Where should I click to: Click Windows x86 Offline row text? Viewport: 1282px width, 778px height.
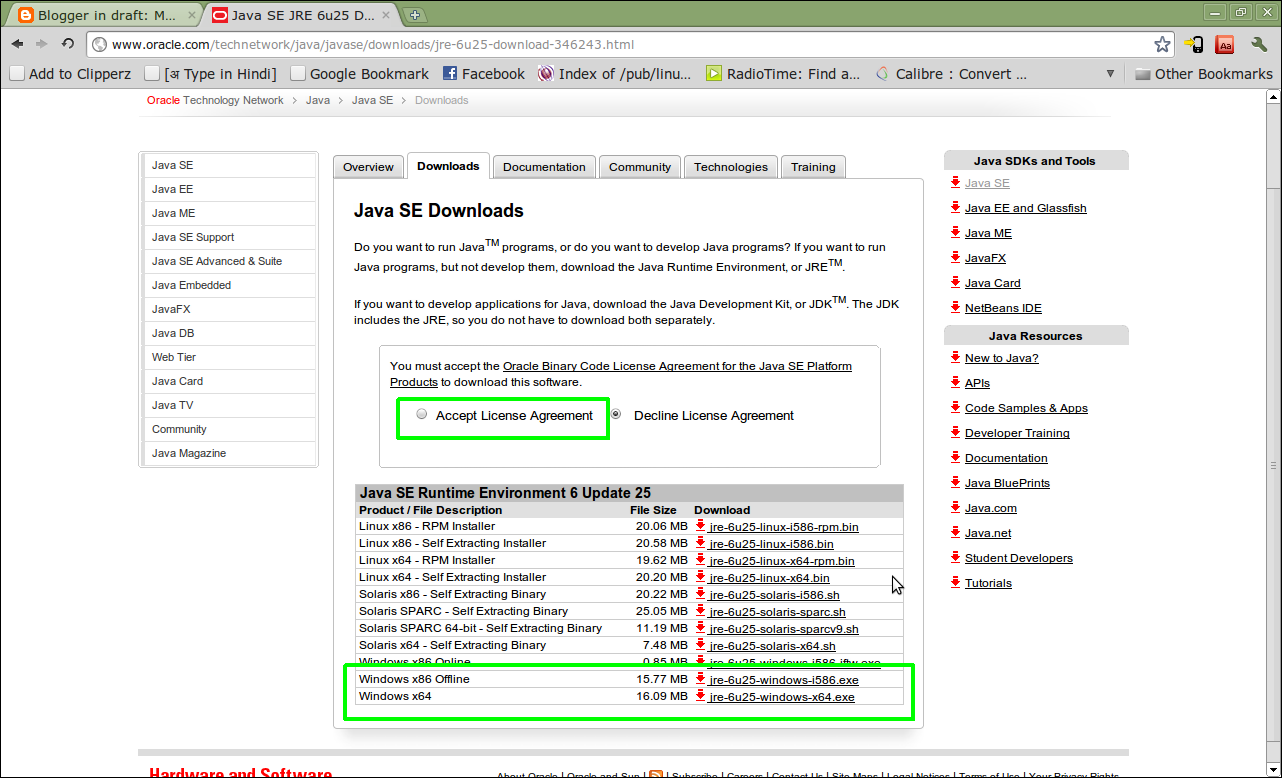pyautogui.click(x=414, y=679)
